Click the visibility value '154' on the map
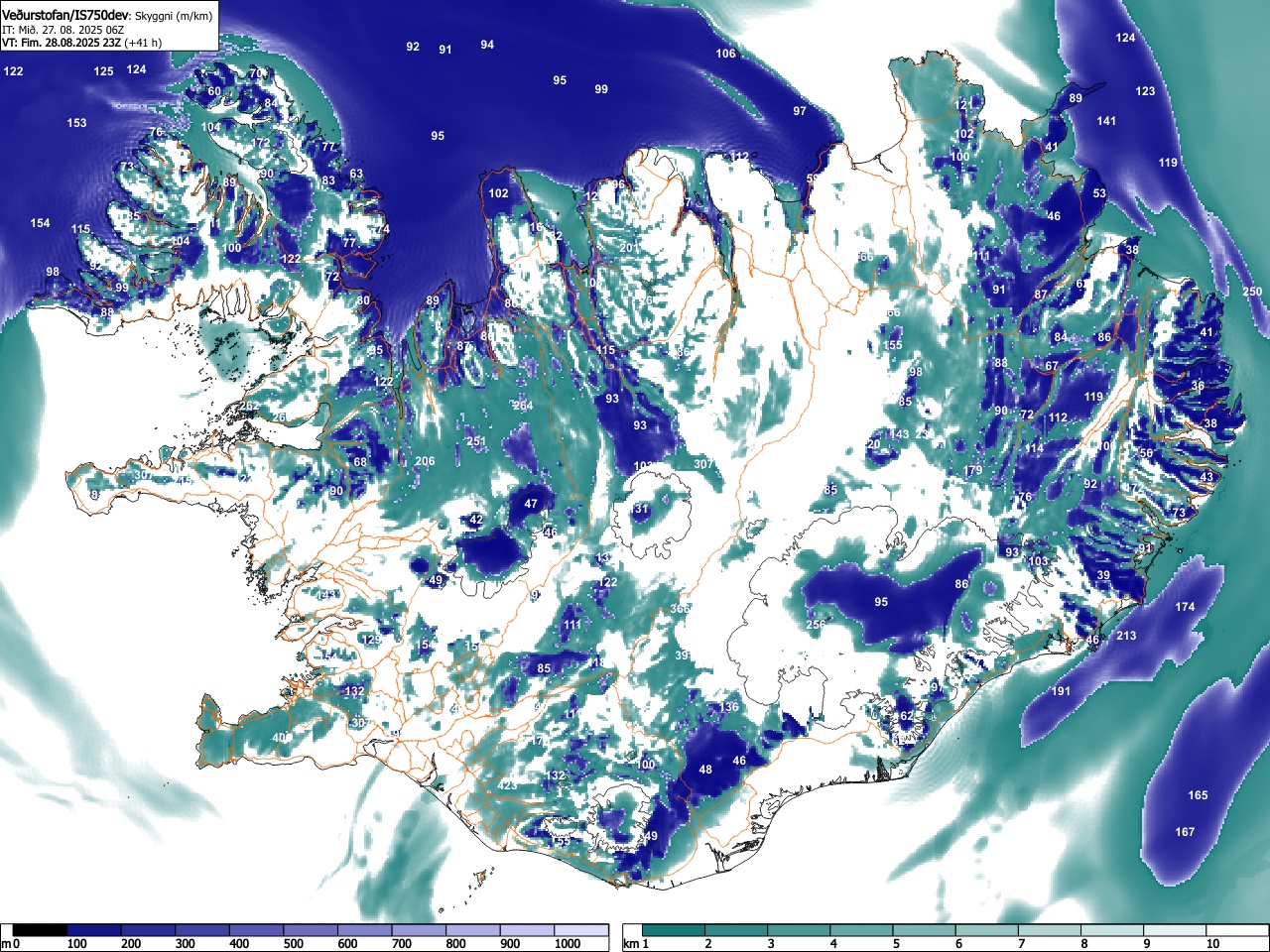1270x952 pixels. coord(40,223)
